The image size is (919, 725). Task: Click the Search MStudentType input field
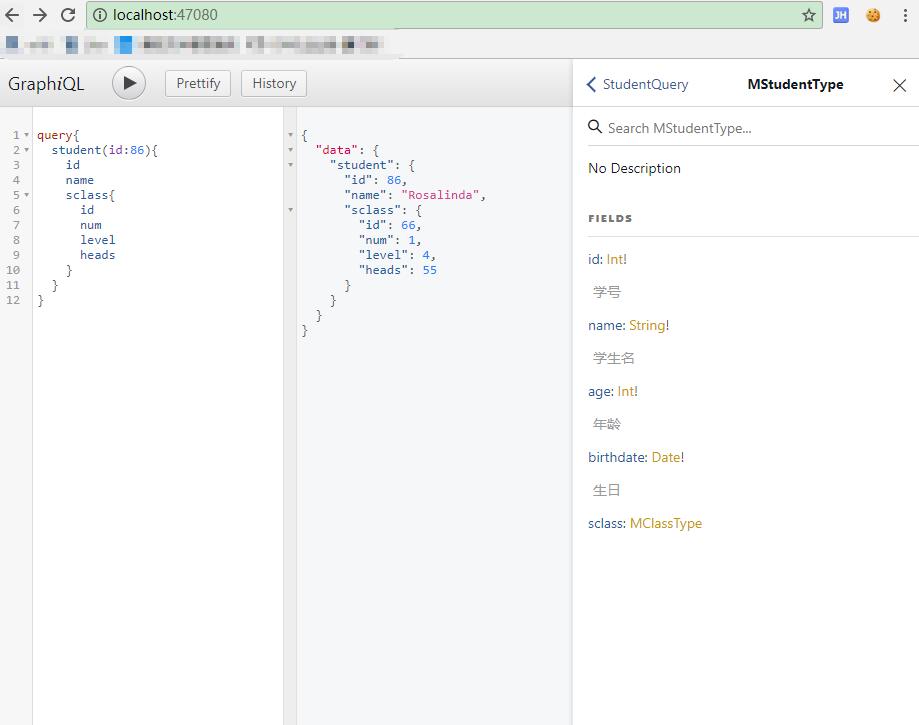point(700,127)
